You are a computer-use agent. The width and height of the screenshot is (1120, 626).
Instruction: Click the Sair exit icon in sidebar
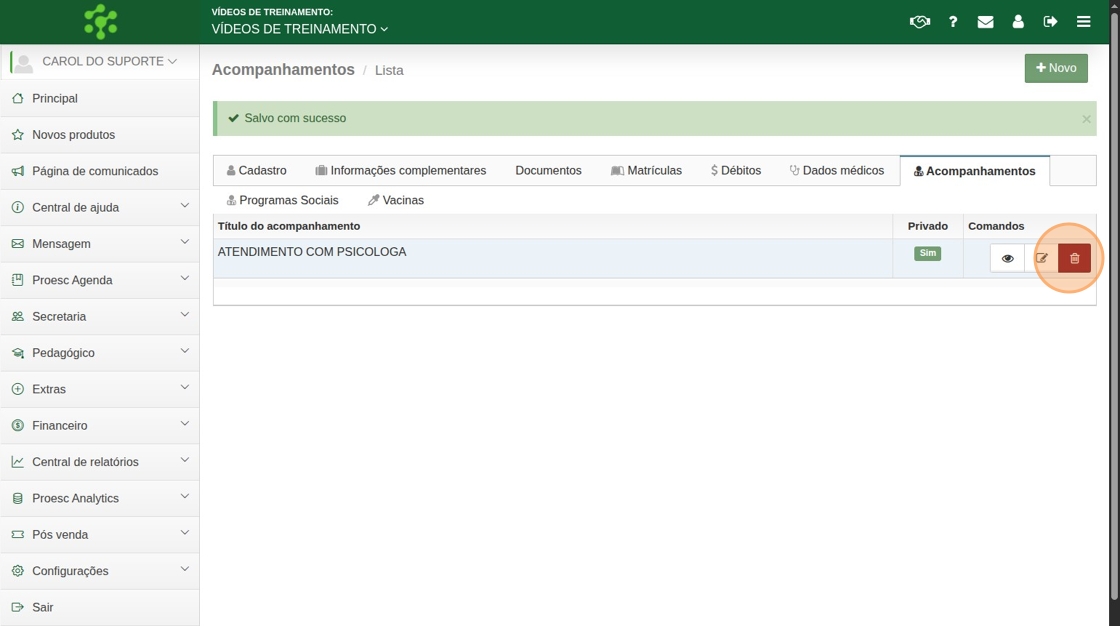pos(18,607)
